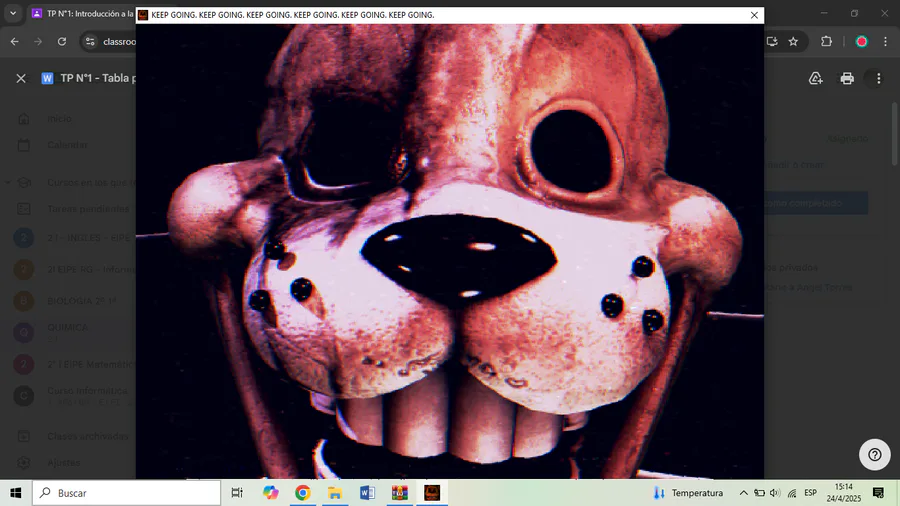Click the Asignado status label

(x=847, y=139)
